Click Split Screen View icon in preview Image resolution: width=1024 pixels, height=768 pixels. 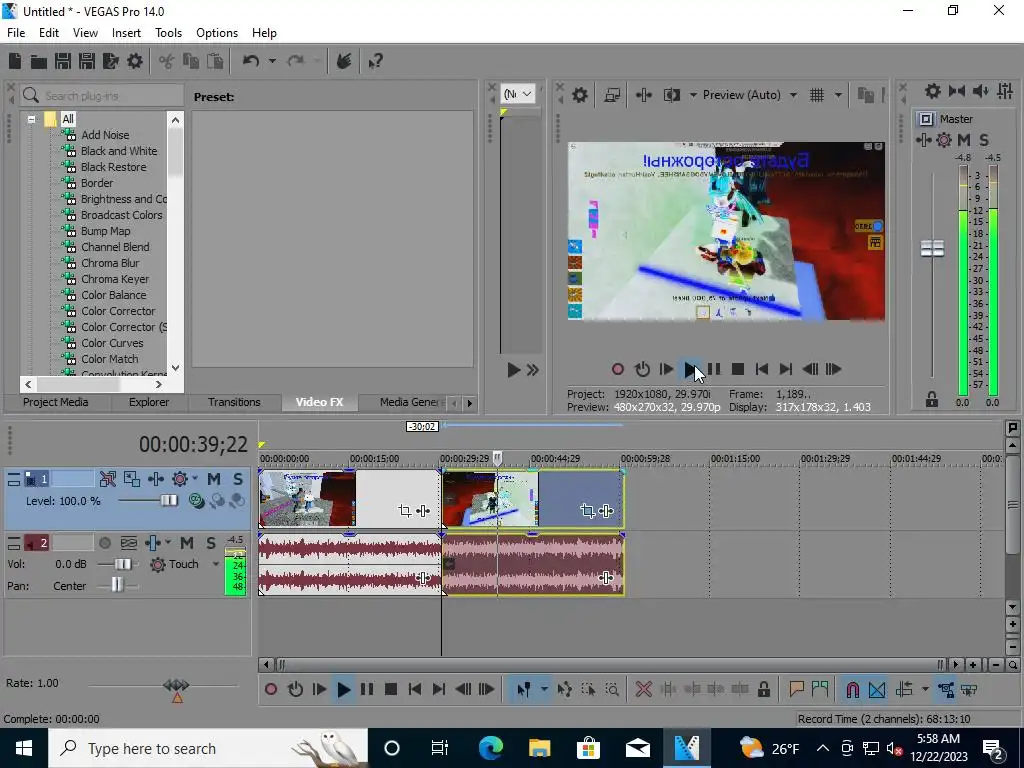(671, 95)
